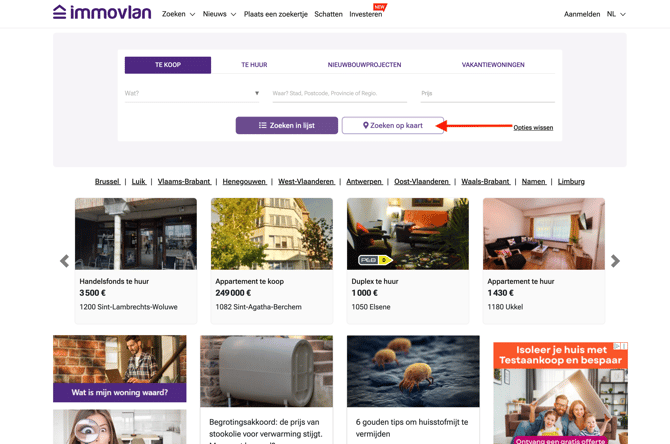Open the Limburg region link

pos(571,182)
